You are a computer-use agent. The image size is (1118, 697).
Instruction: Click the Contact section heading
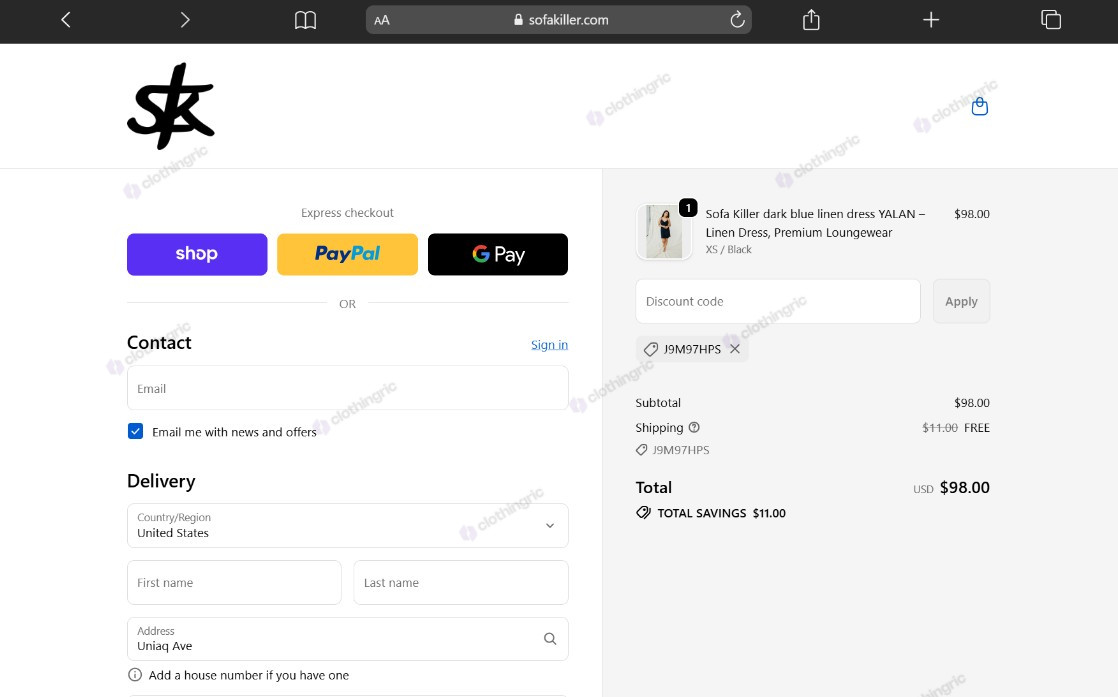[x=159, y=343]
